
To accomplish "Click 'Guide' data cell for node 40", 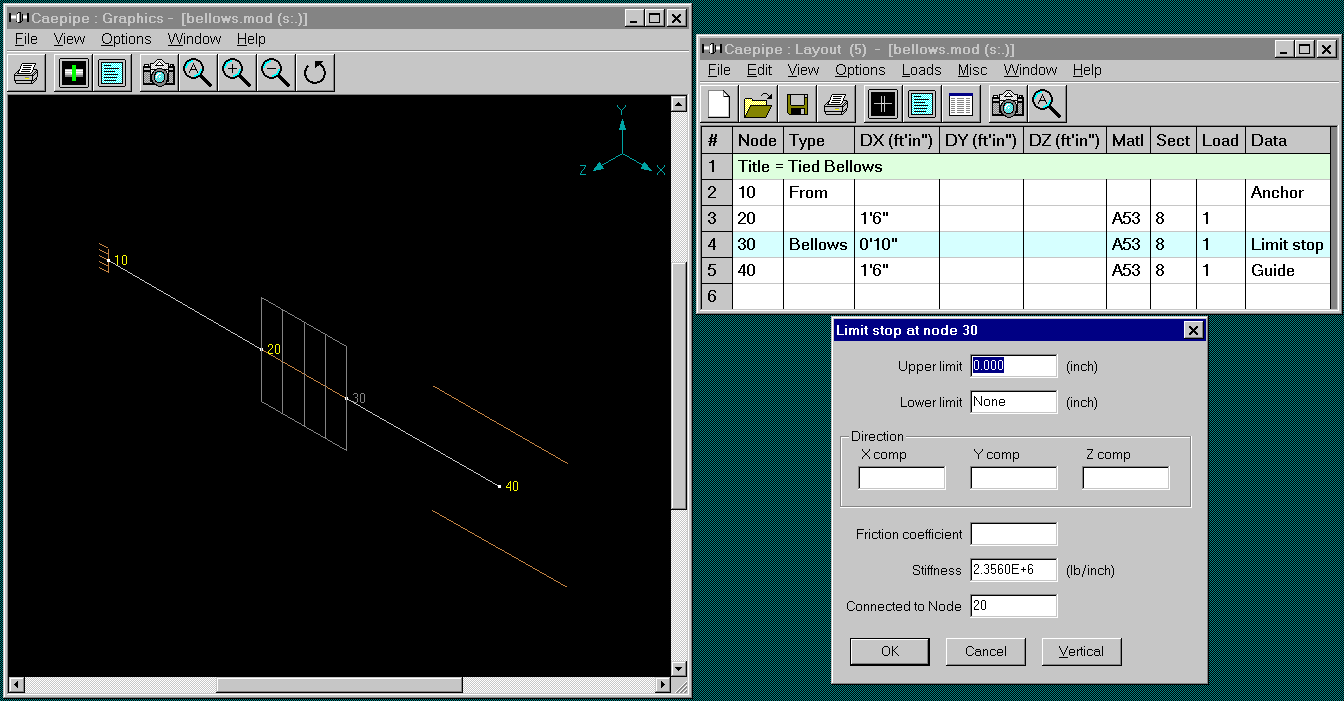I will pos(1287,270).
